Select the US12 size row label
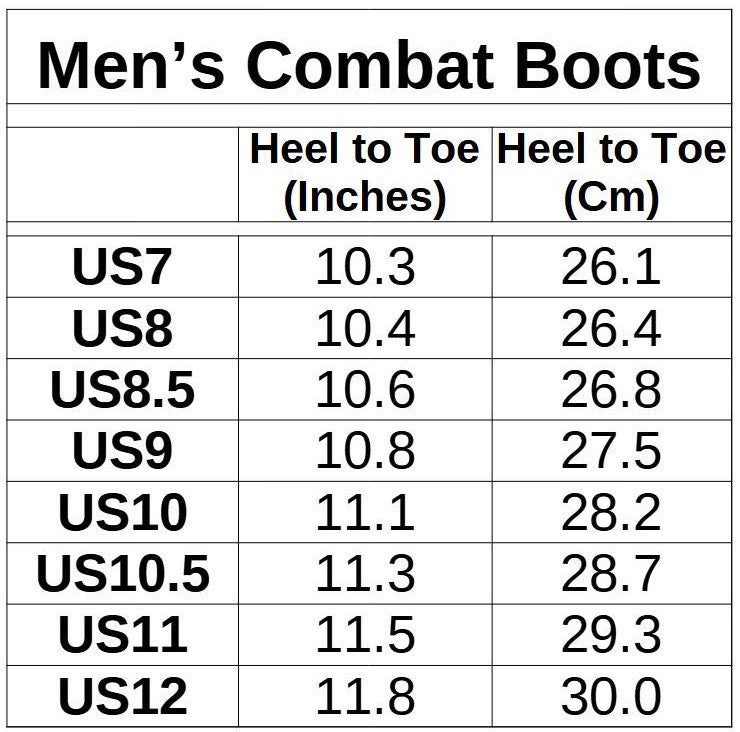 122,696
